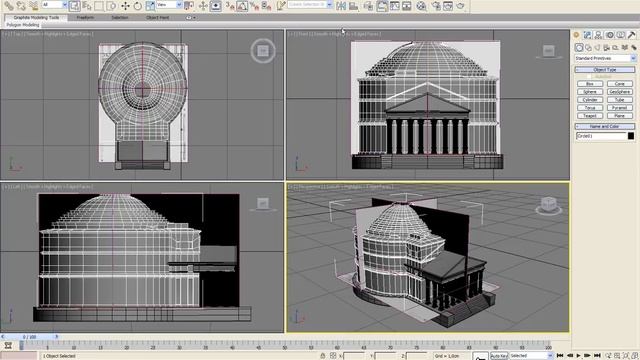
Task: Open the Motion command panel tab
Action: click(x=609, y=35)
